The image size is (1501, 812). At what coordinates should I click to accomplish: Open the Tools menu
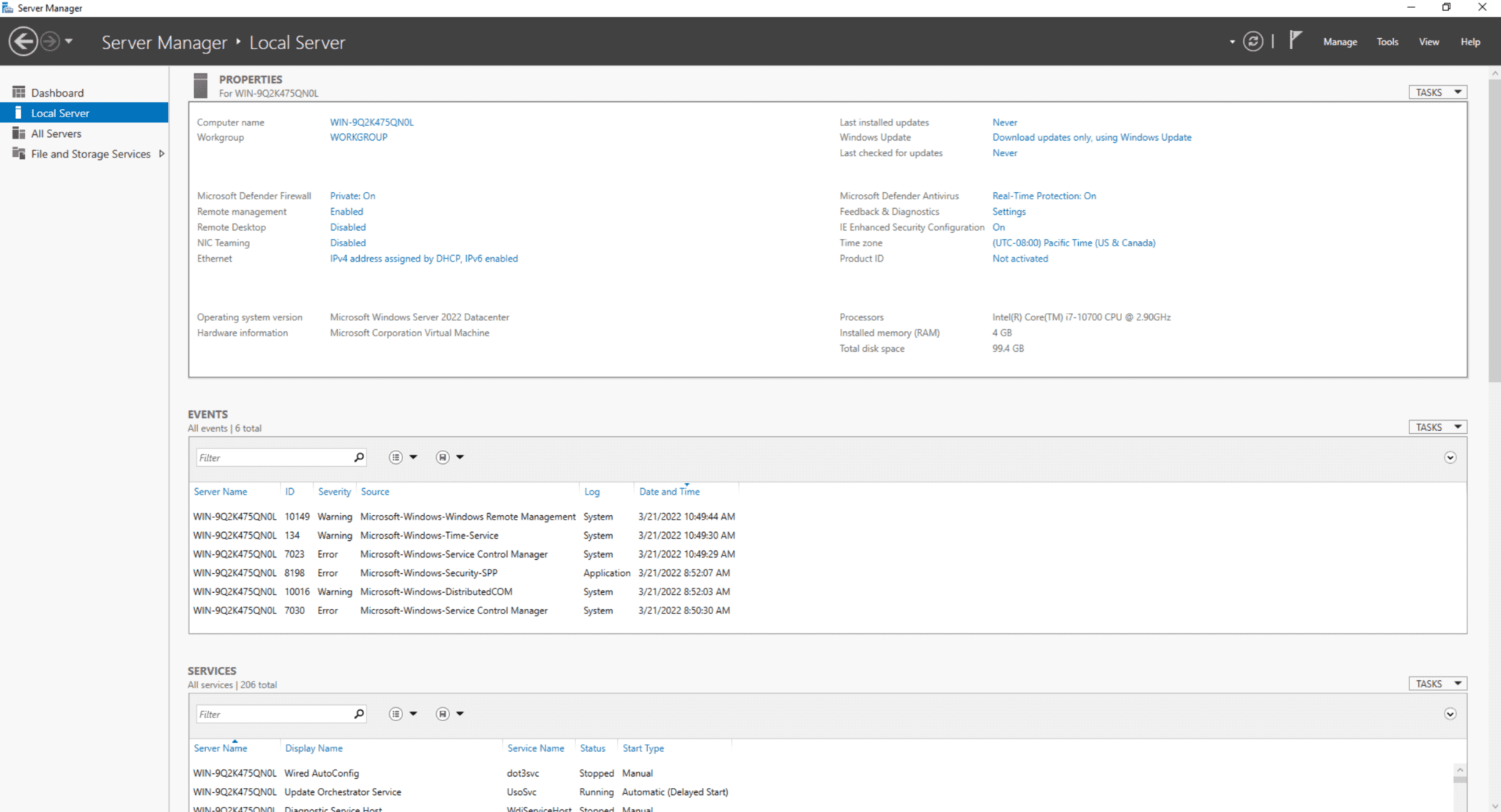coord(1387,42)
